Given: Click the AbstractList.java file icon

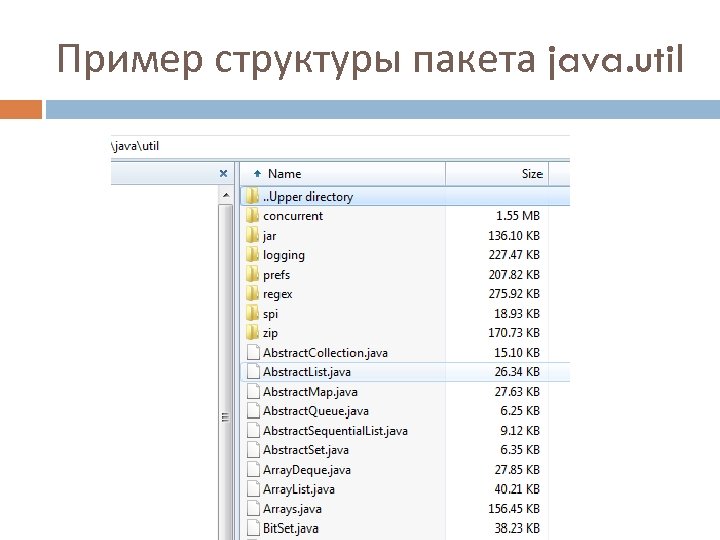Looking at the screenshot, I should [x=253, y=372].
